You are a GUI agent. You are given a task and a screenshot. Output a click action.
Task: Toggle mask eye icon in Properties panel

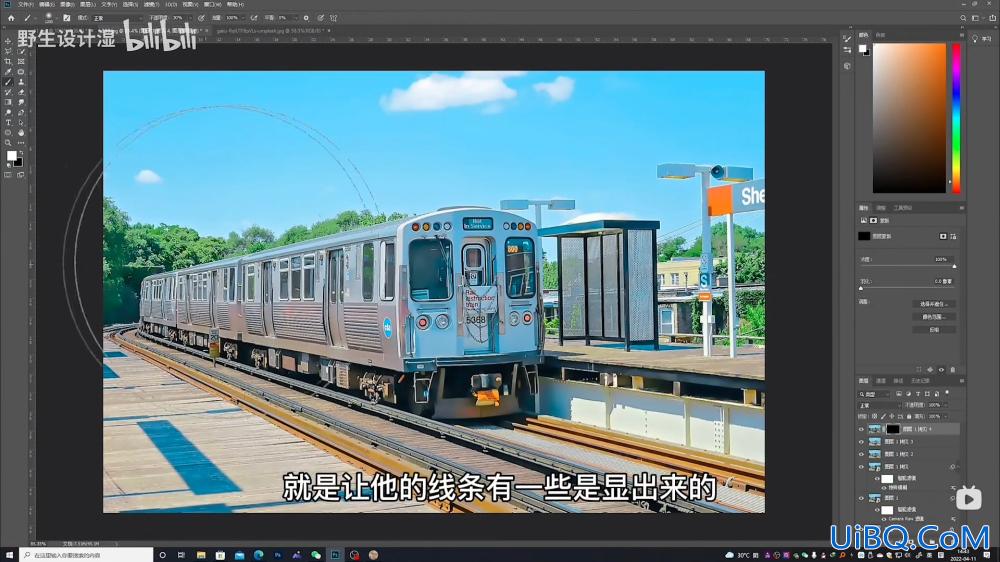click(941, 369)
